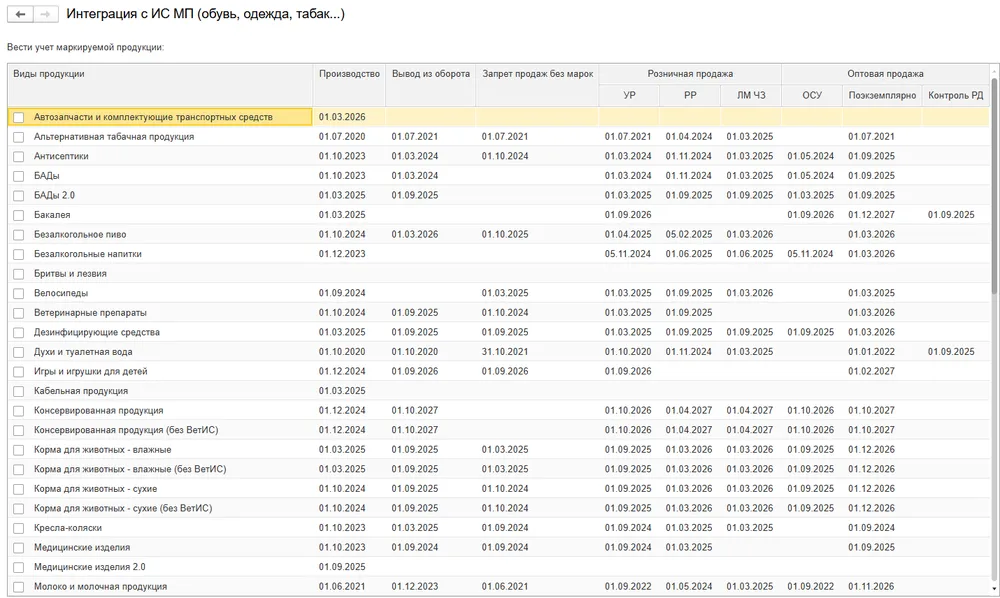Click the Оптовая продажа group header
1000x598 pixels.
885,74
